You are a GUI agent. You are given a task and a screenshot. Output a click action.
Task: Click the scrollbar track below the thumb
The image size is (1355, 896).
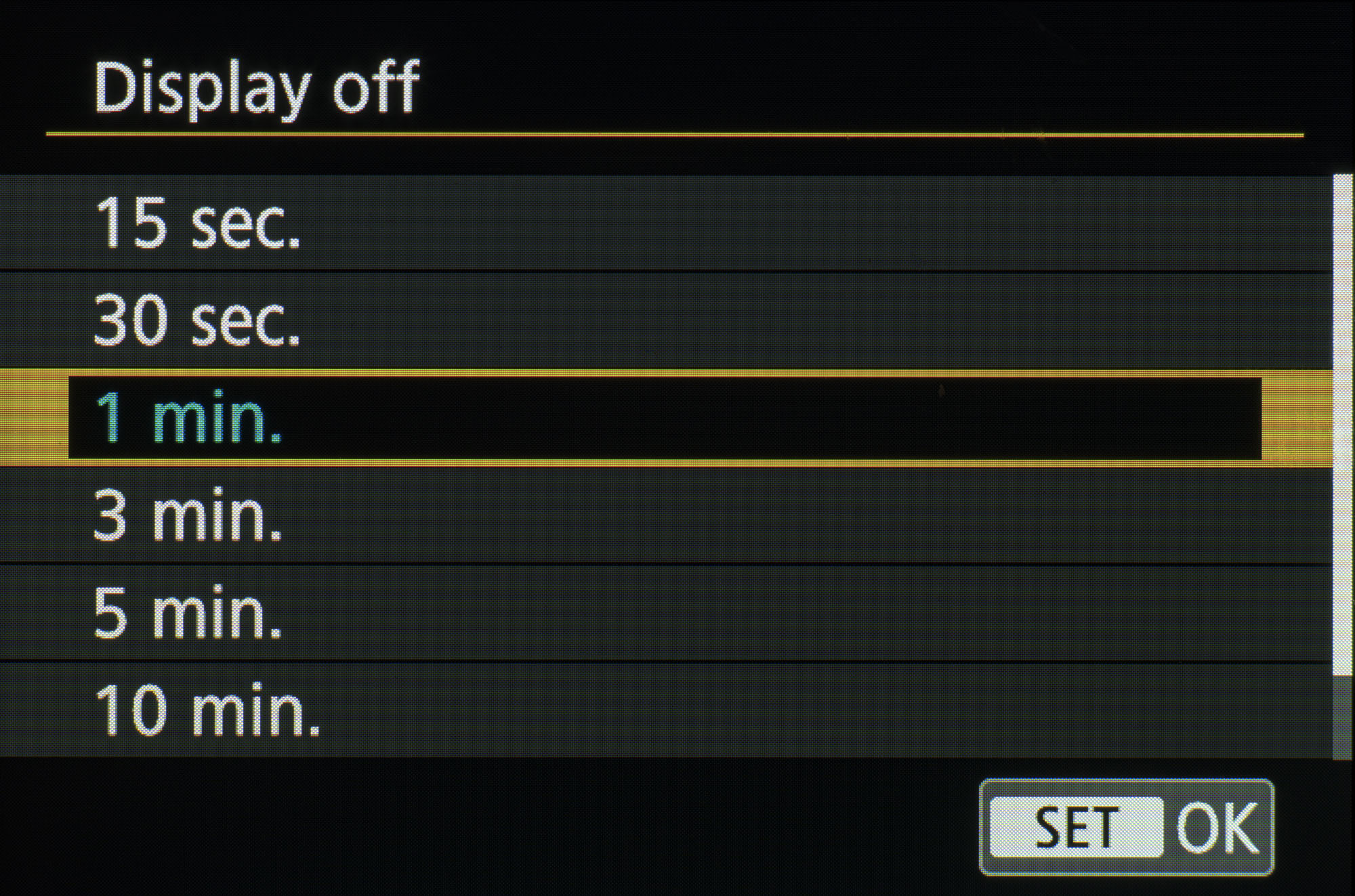1341,717
